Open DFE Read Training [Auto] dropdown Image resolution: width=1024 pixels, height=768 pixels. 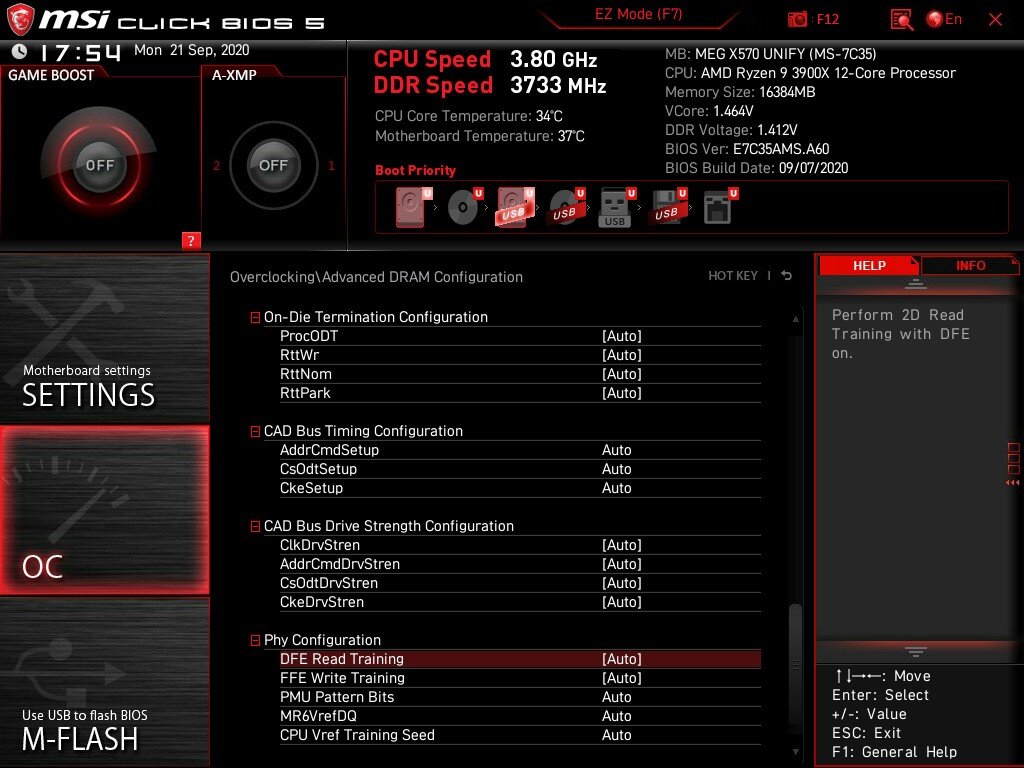tap(622, 659)
